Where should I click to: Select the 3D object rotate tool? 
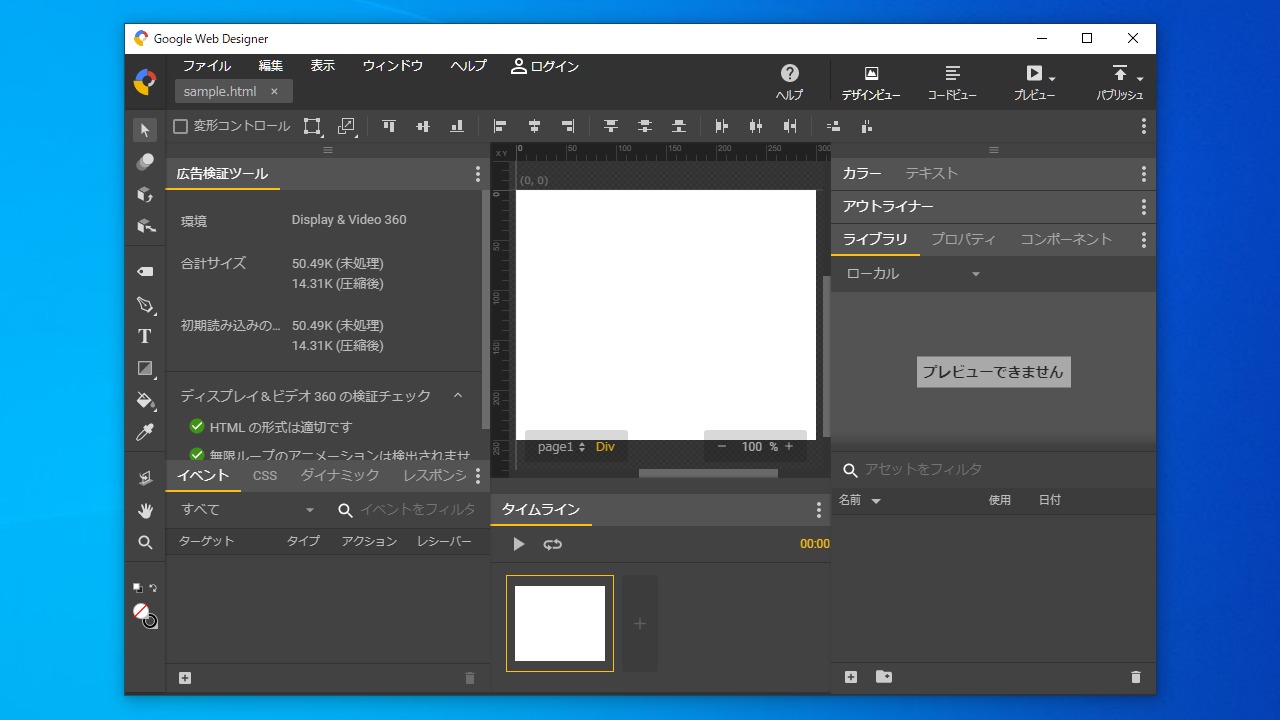tap(145, 194)
